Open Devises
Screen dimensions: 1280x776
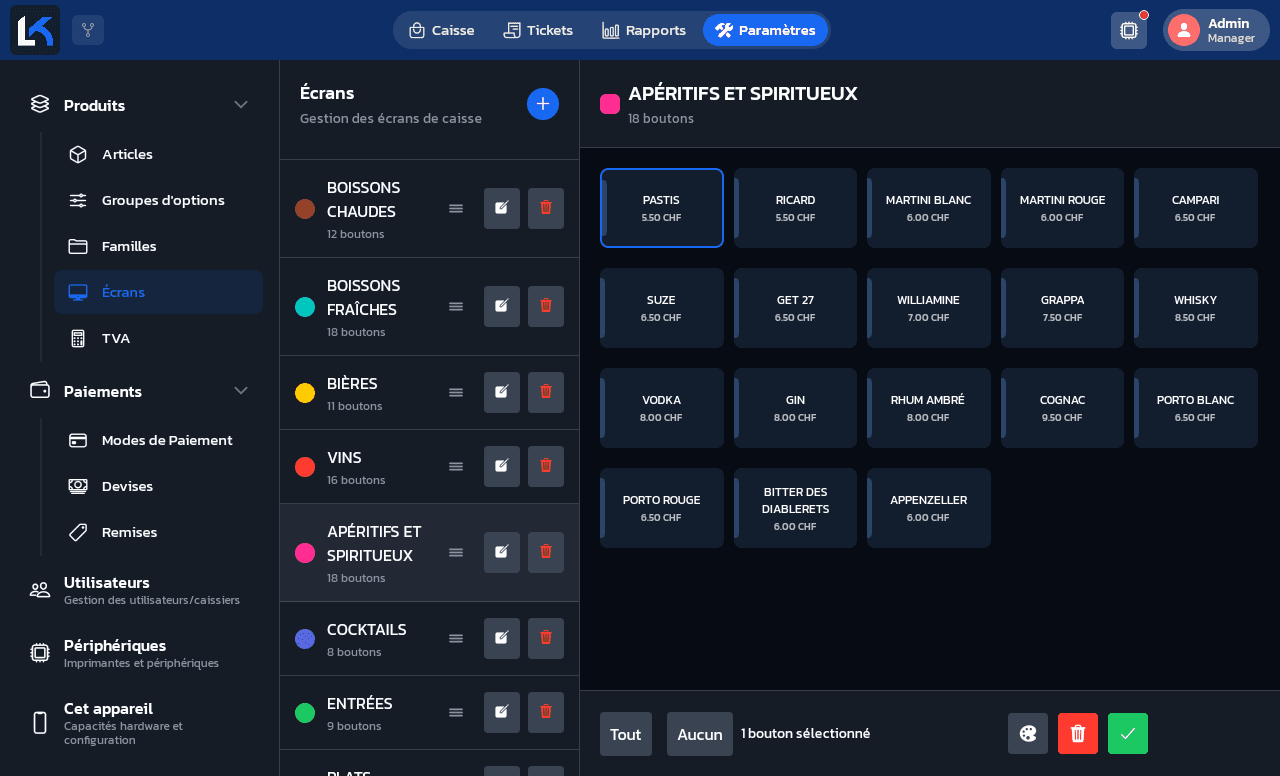tap(158, 486)
